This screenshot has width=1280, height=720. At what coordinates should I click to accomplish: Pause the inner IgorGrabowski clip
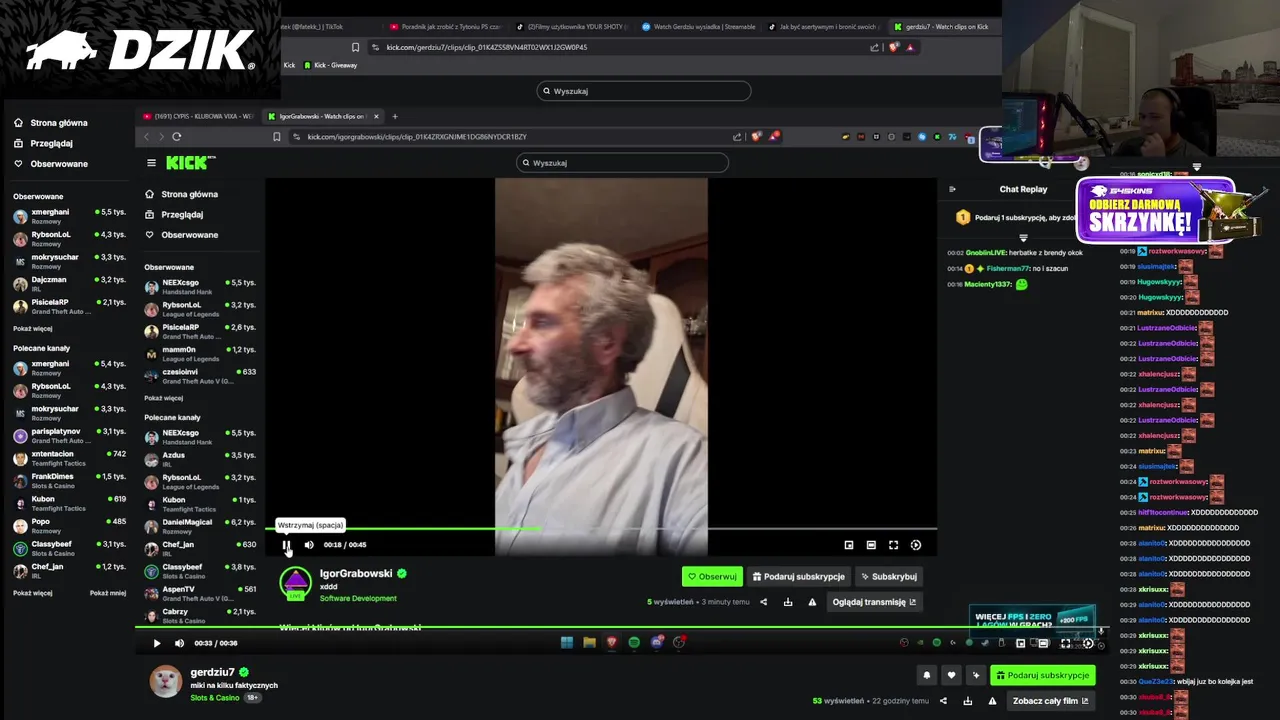(x=286, y=545)
